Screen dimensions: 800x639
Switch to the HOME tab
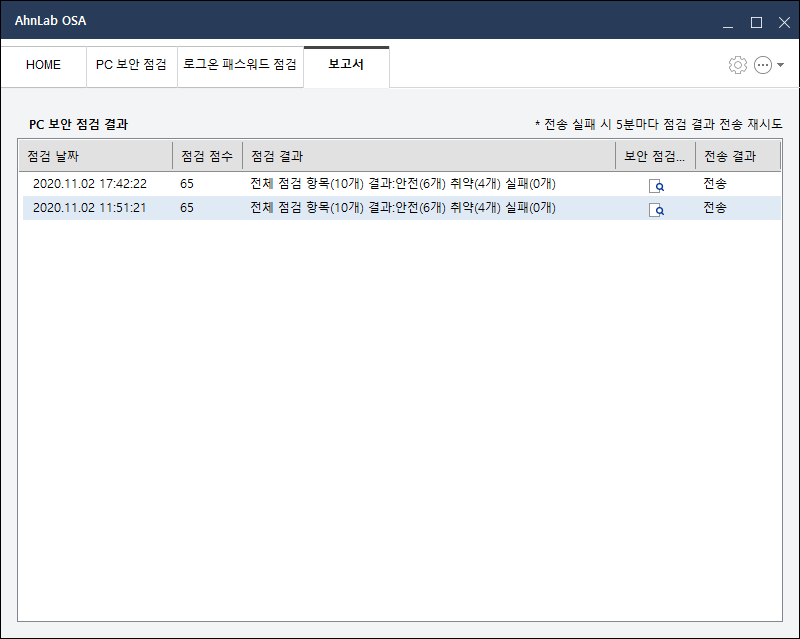(43, 65)
